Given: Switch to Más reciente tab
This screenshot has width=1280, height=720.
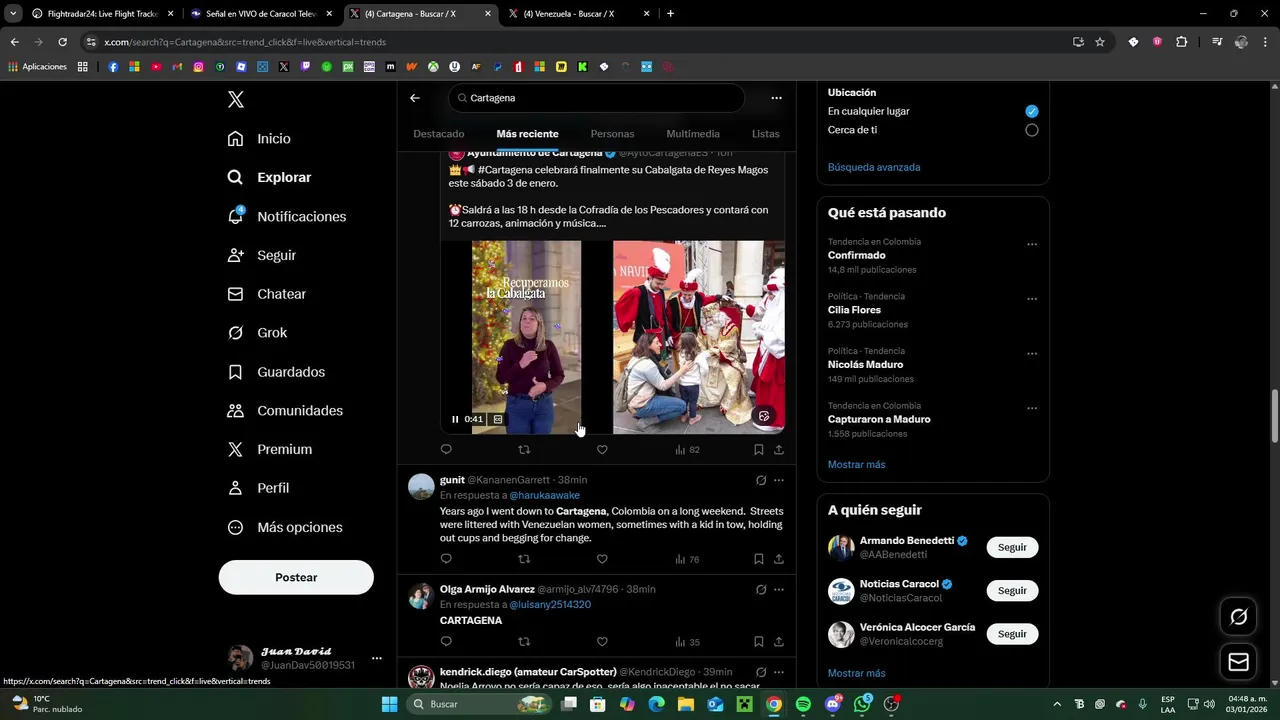Looking at the screenshot, I should 527,134.
